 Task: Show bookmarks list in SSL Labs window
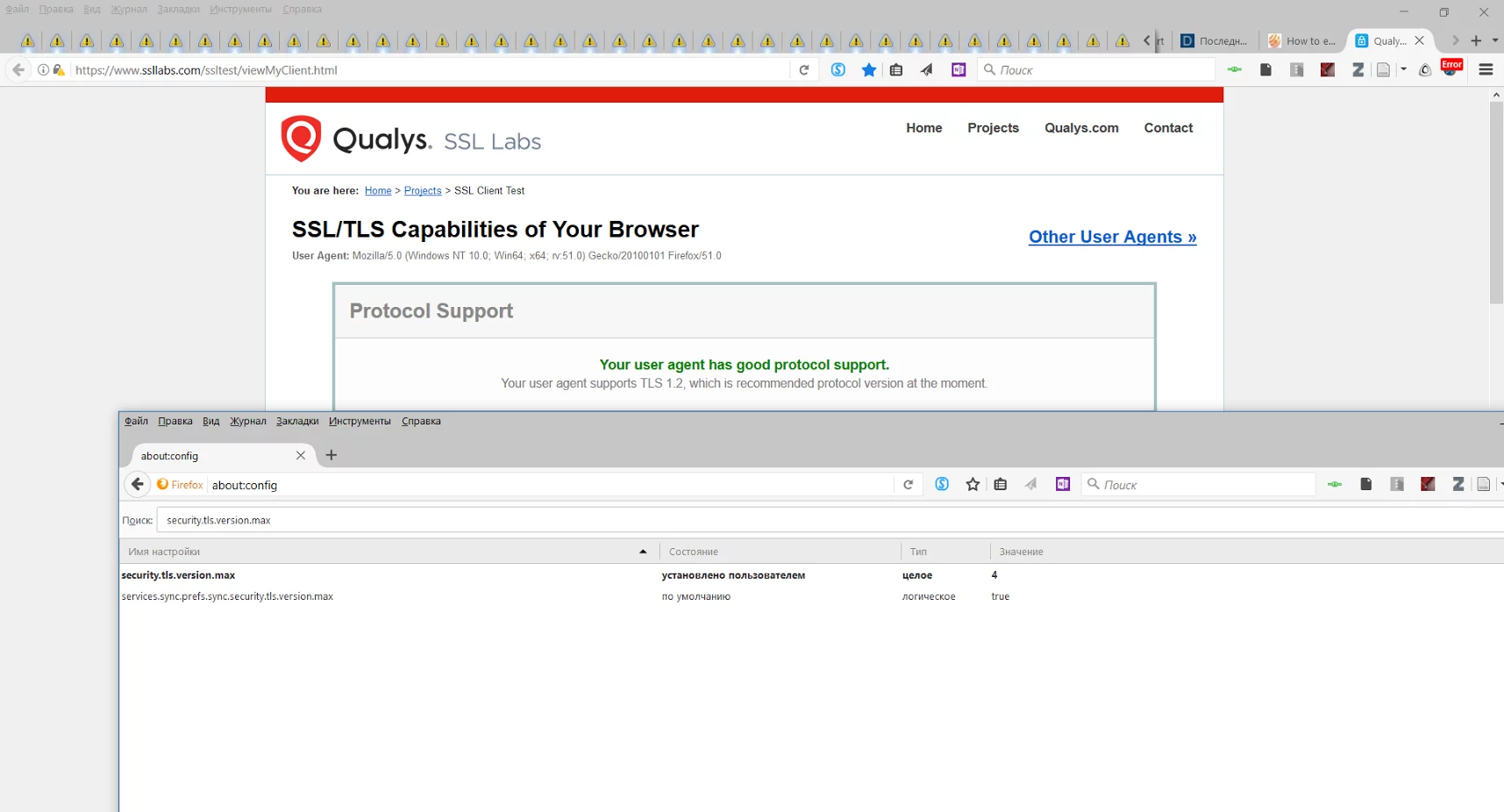[896, 70]
